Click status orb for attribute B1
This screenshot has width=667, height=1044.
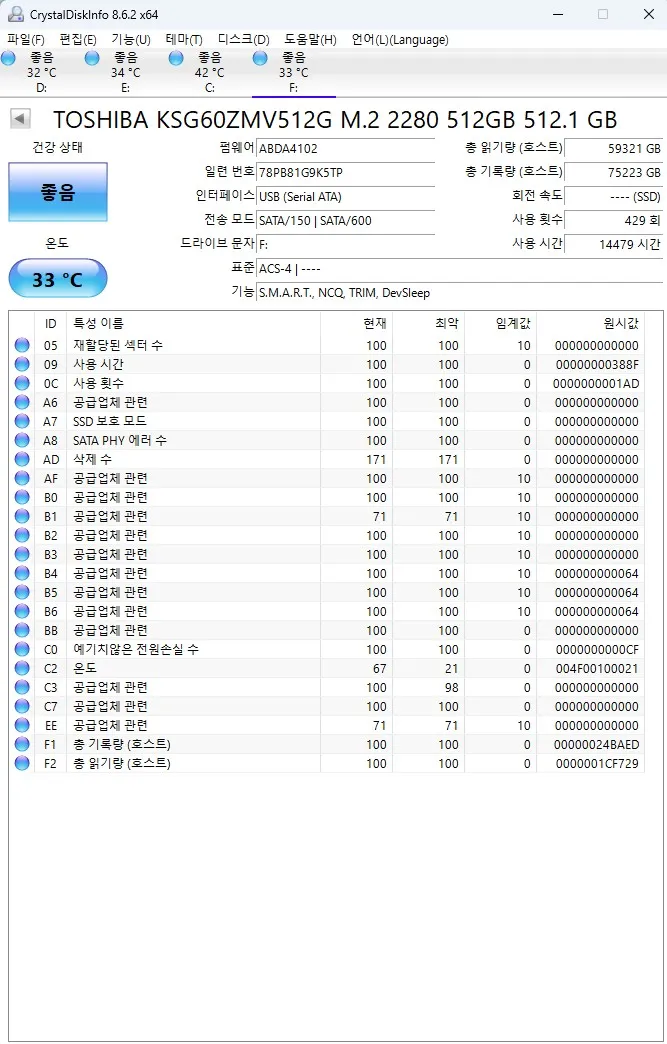(22, 516)
